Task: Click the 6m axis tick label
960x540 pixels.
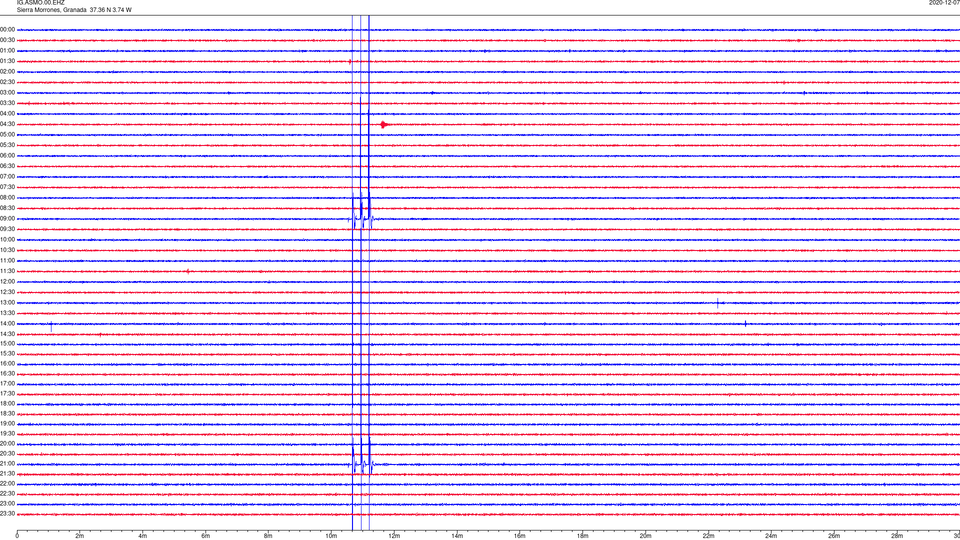Action: [x=206, y=536]
